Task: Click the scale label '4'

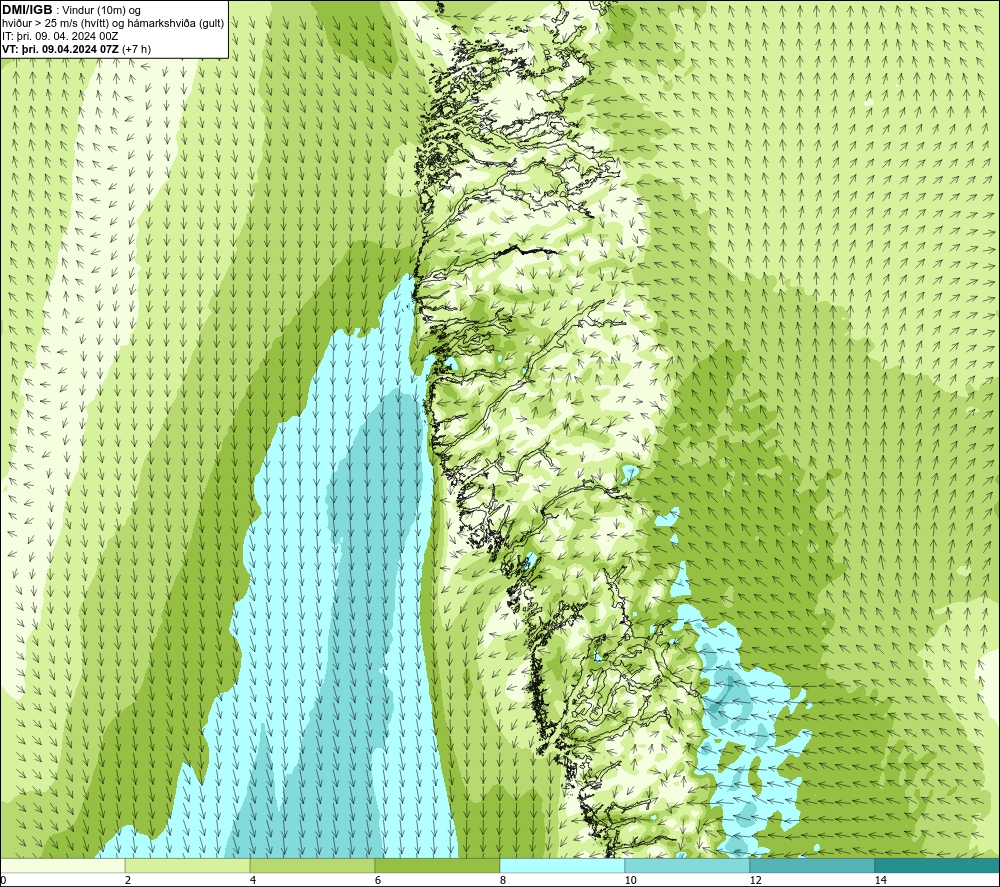Action: (x=253, y=880)
